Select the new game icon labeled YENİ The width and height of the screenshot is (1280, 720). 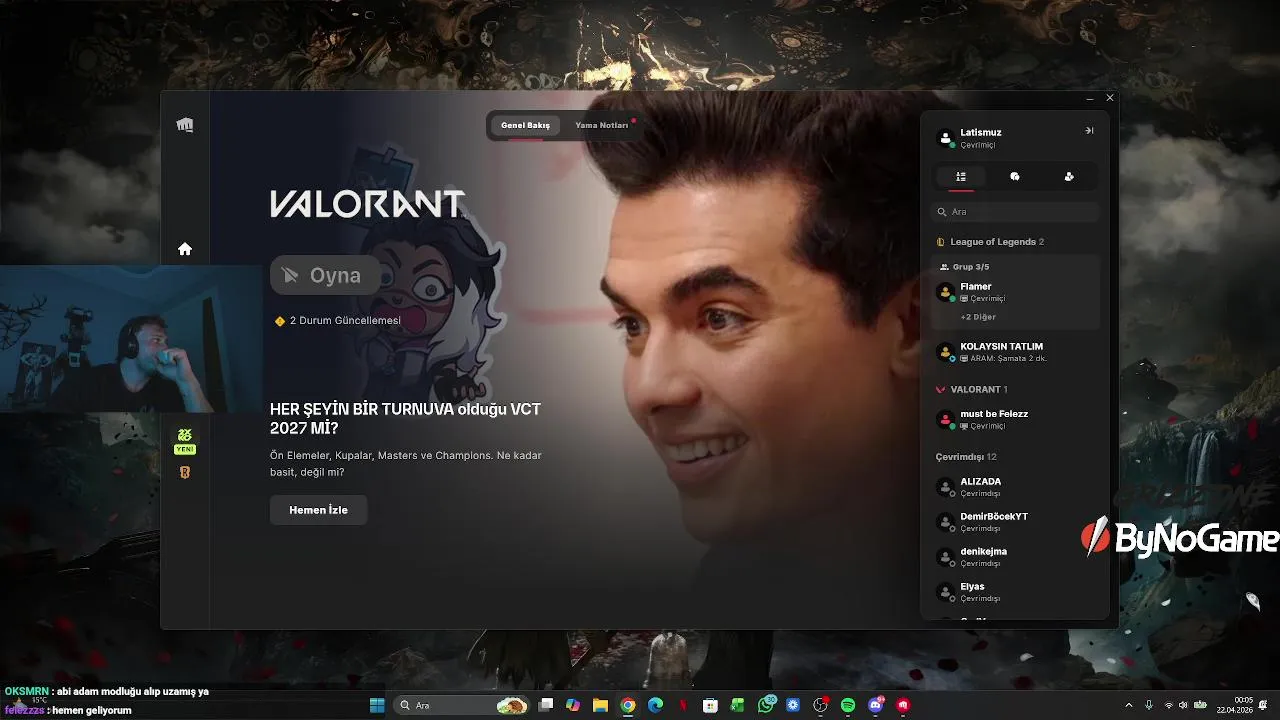tap(185, 441)
